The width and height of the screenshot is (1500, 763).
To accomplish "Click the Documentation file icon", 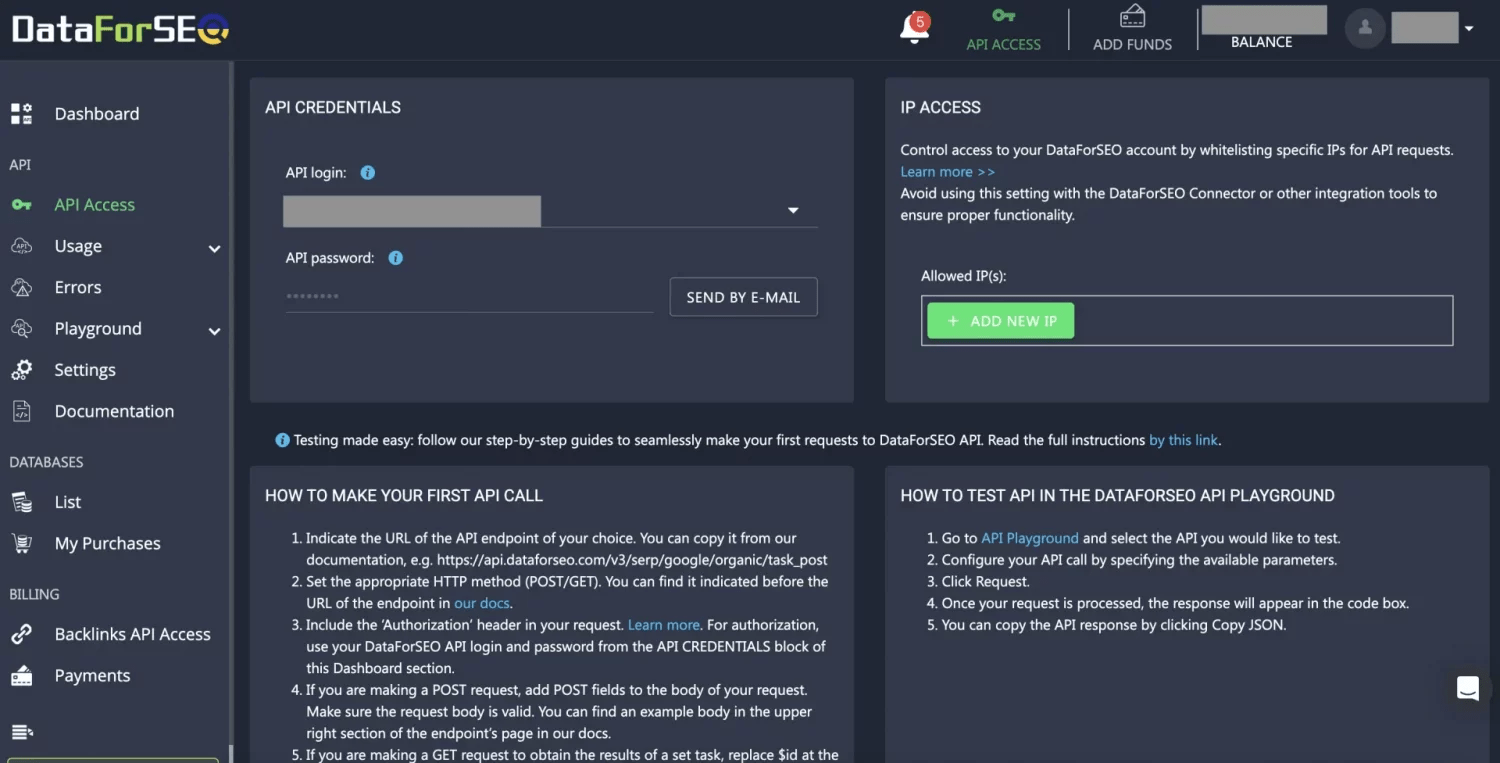I will tap(21, 411).
